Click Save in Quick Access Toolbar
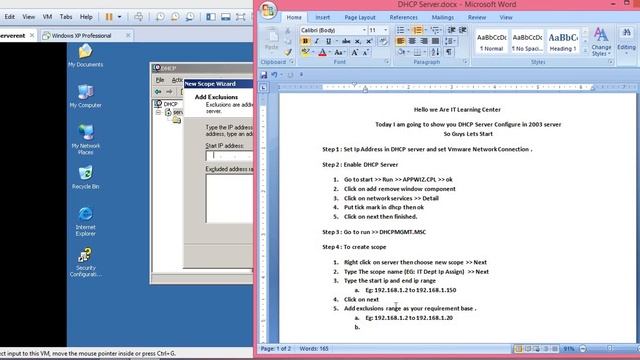The image size is (640, 360). tap(264, 75)
